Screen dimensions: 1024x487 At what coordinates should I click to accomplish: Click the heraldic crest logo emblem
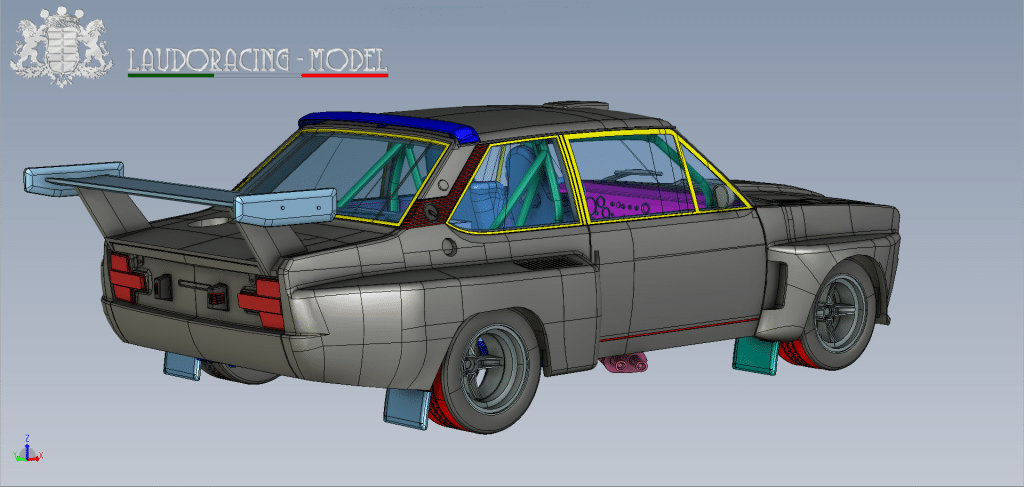(x=62, y=45)
